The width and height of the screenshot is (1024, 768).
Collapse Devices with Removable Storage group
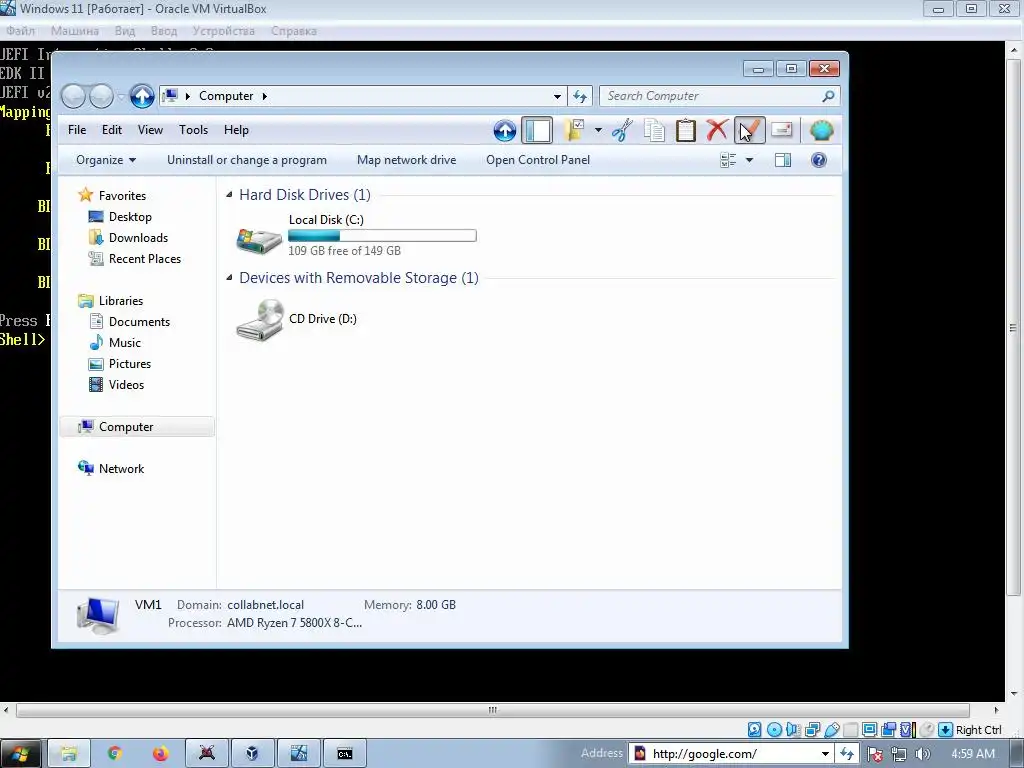click(229, 278)
